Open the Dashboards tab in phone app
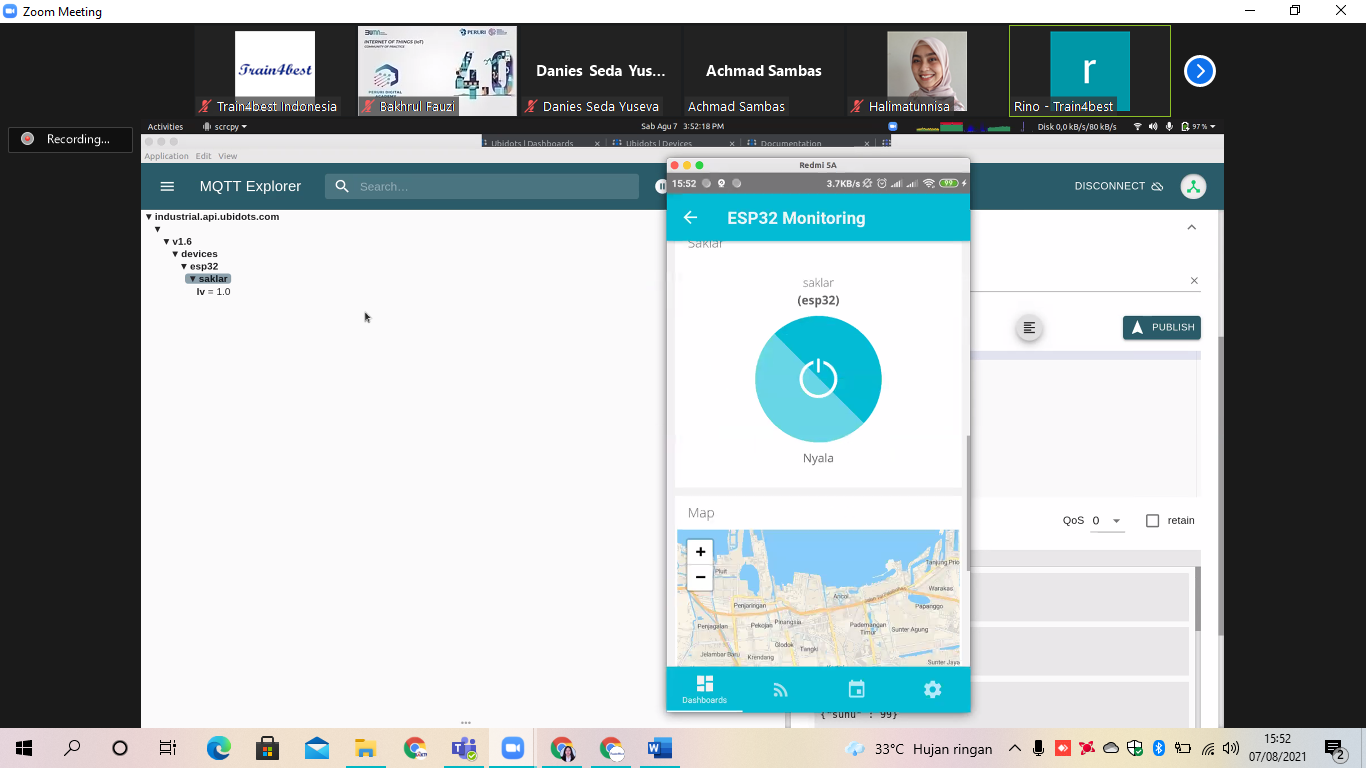 point(705,689)
